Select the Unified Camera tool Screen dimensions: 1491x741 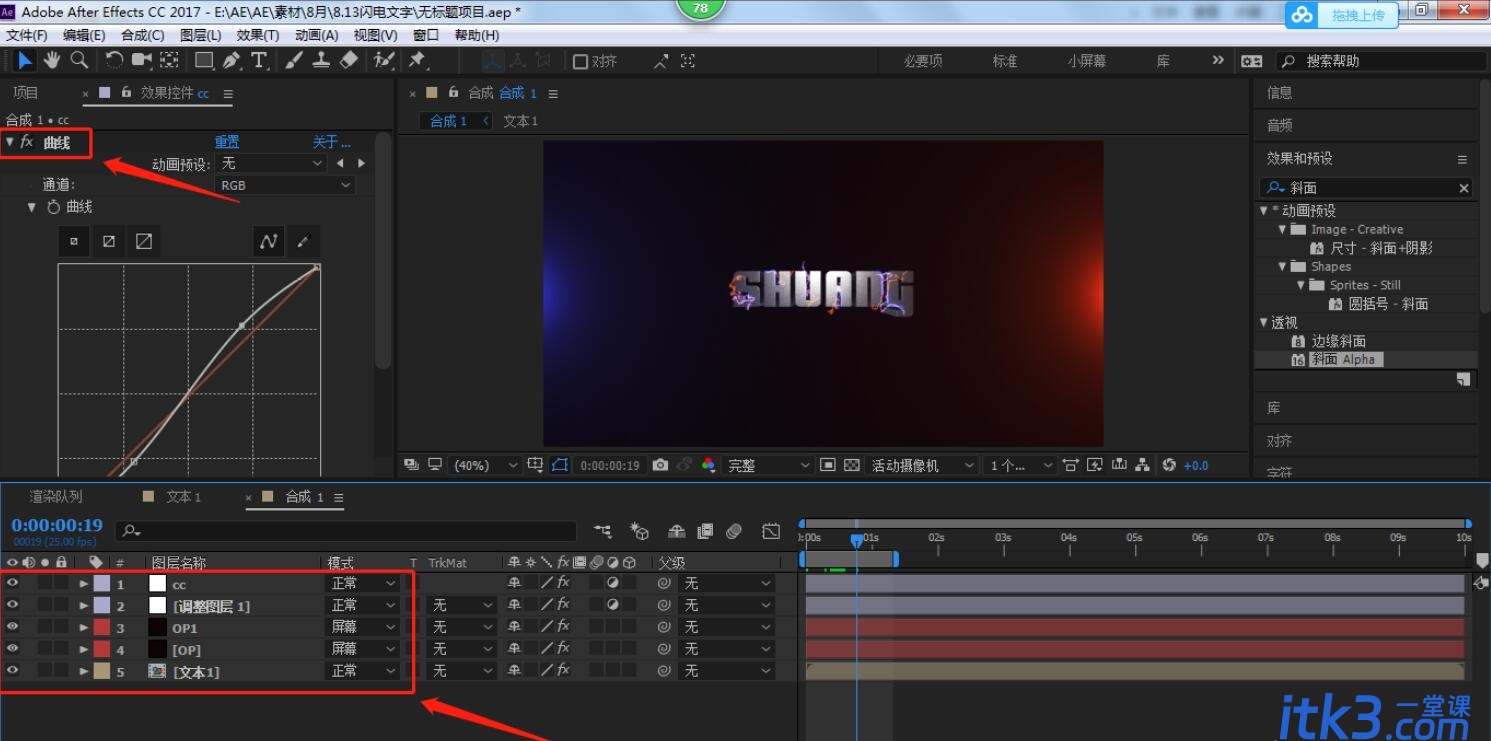(142, 61)
